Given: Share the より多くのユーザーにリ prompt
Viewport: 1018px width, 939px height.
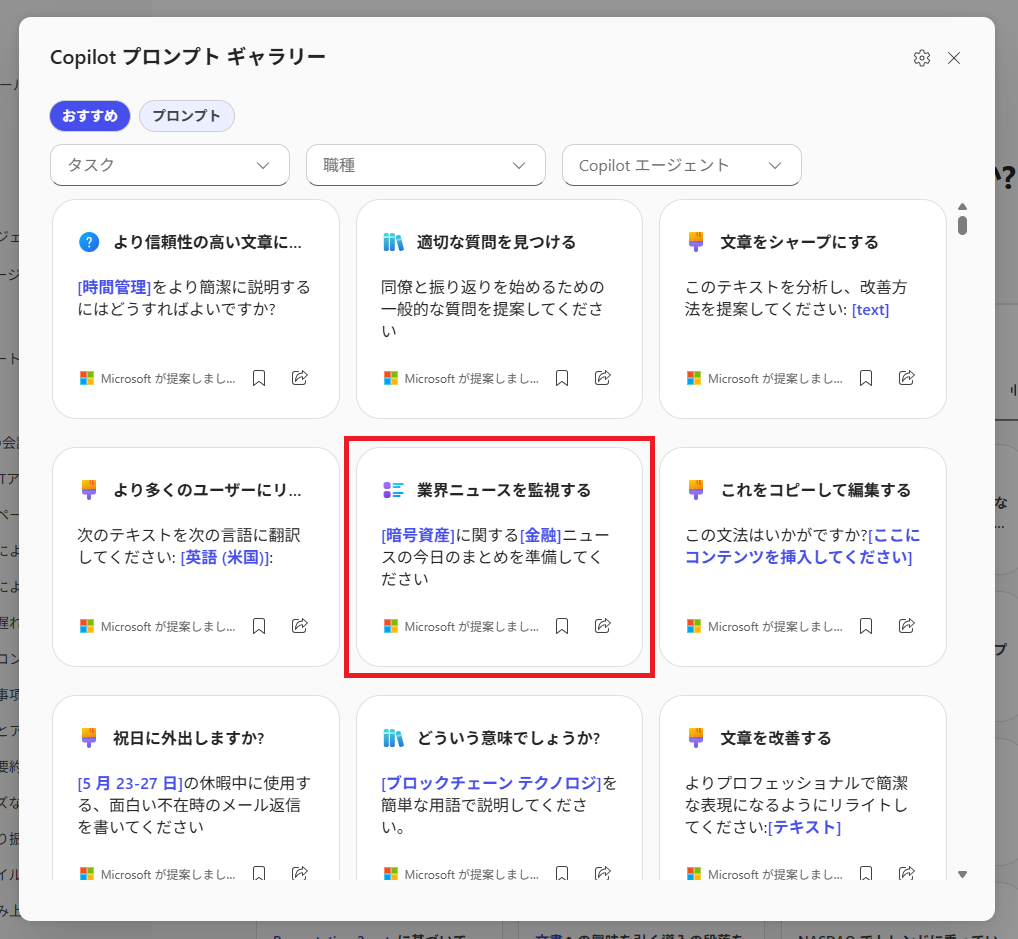Looking at the screenshot, I should pyautogui.click(x=299, y=625).
